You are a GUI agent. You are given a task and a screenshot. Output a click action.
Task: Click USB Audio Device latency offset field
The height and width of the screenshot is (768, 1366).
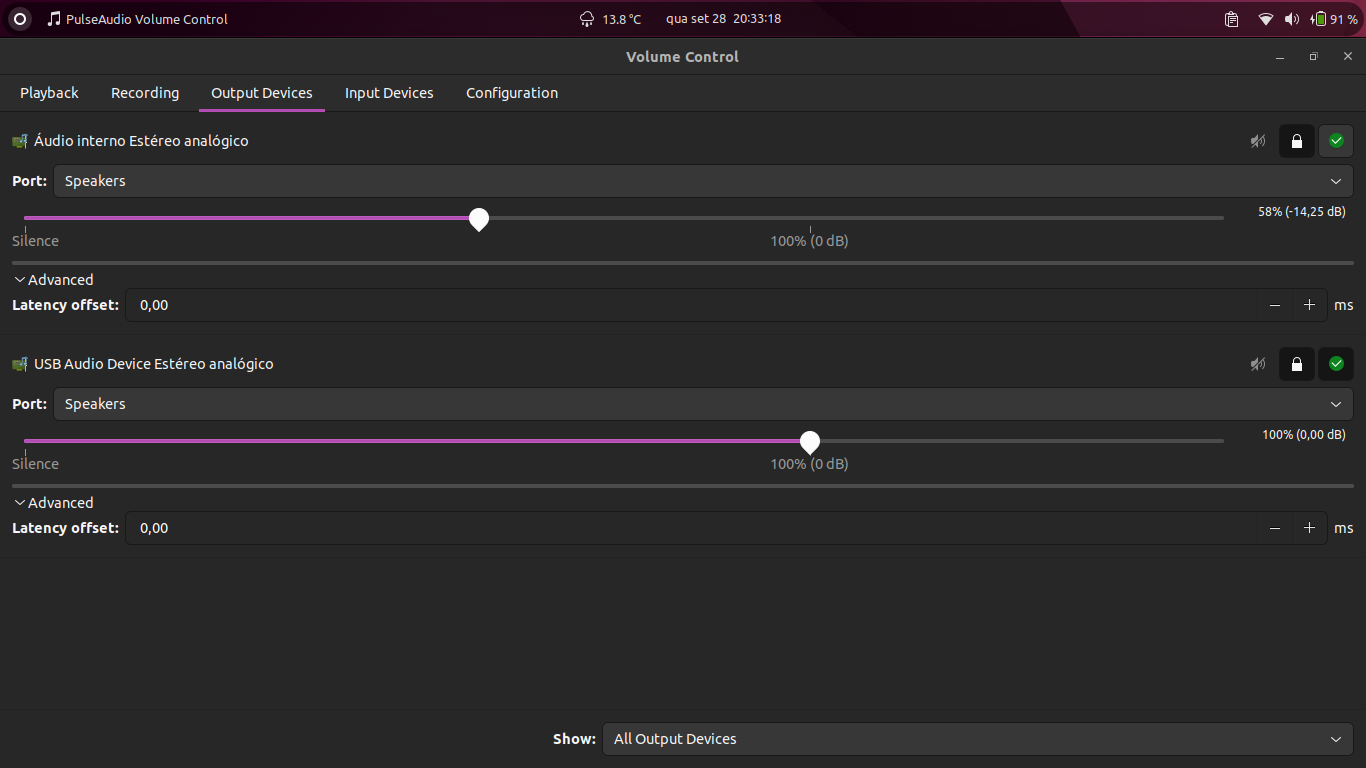(691, 528)
